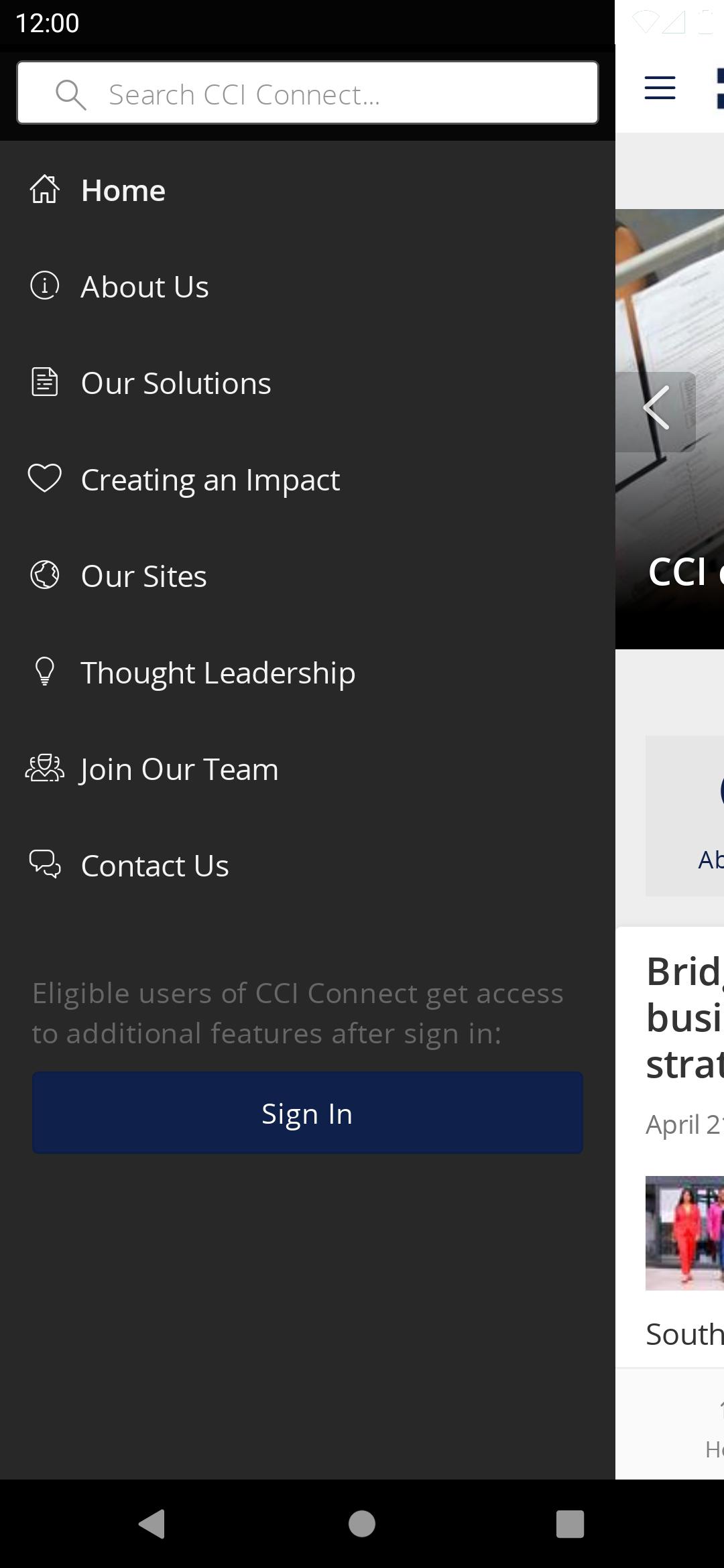
Task: Tap the house icon beside Home
Action: coord(44,190)
